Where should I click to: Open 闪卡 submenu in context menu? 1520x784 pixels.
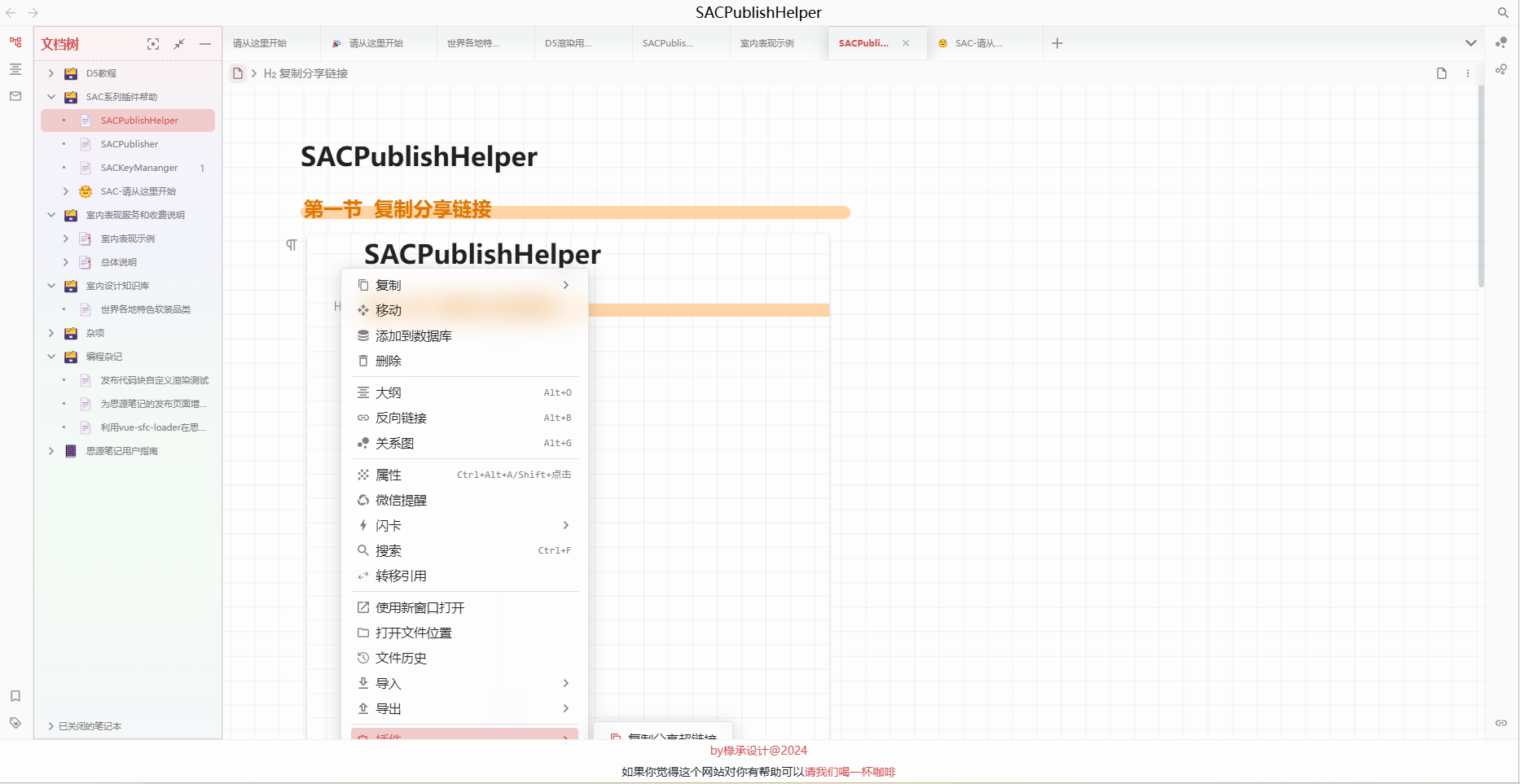click(464, 525)
